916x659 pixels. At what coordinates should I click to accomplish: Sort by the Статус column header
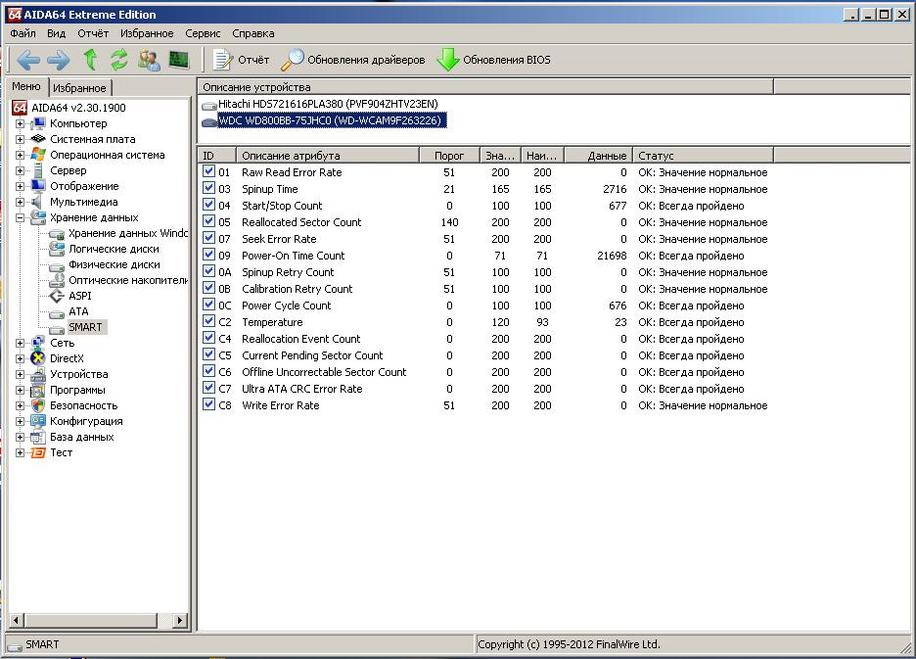coord(703,155)
